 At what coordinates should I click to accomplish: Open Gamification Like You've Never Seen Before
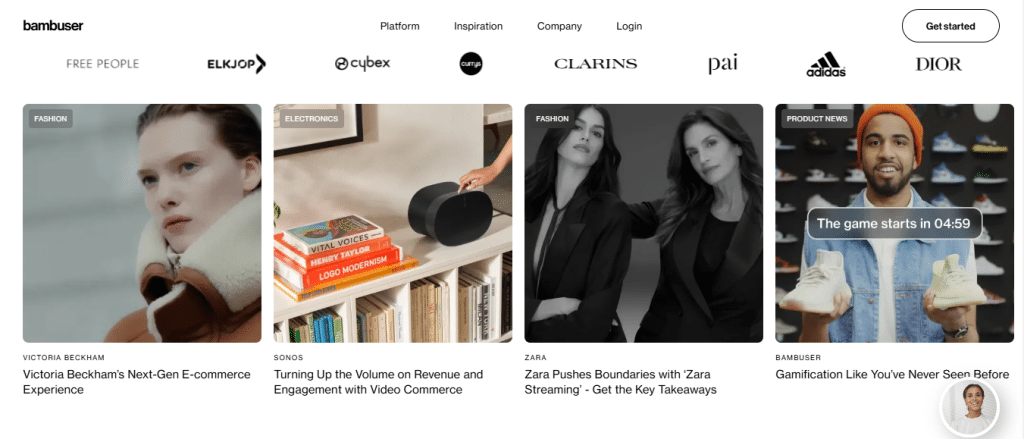[x=892, y=375]
